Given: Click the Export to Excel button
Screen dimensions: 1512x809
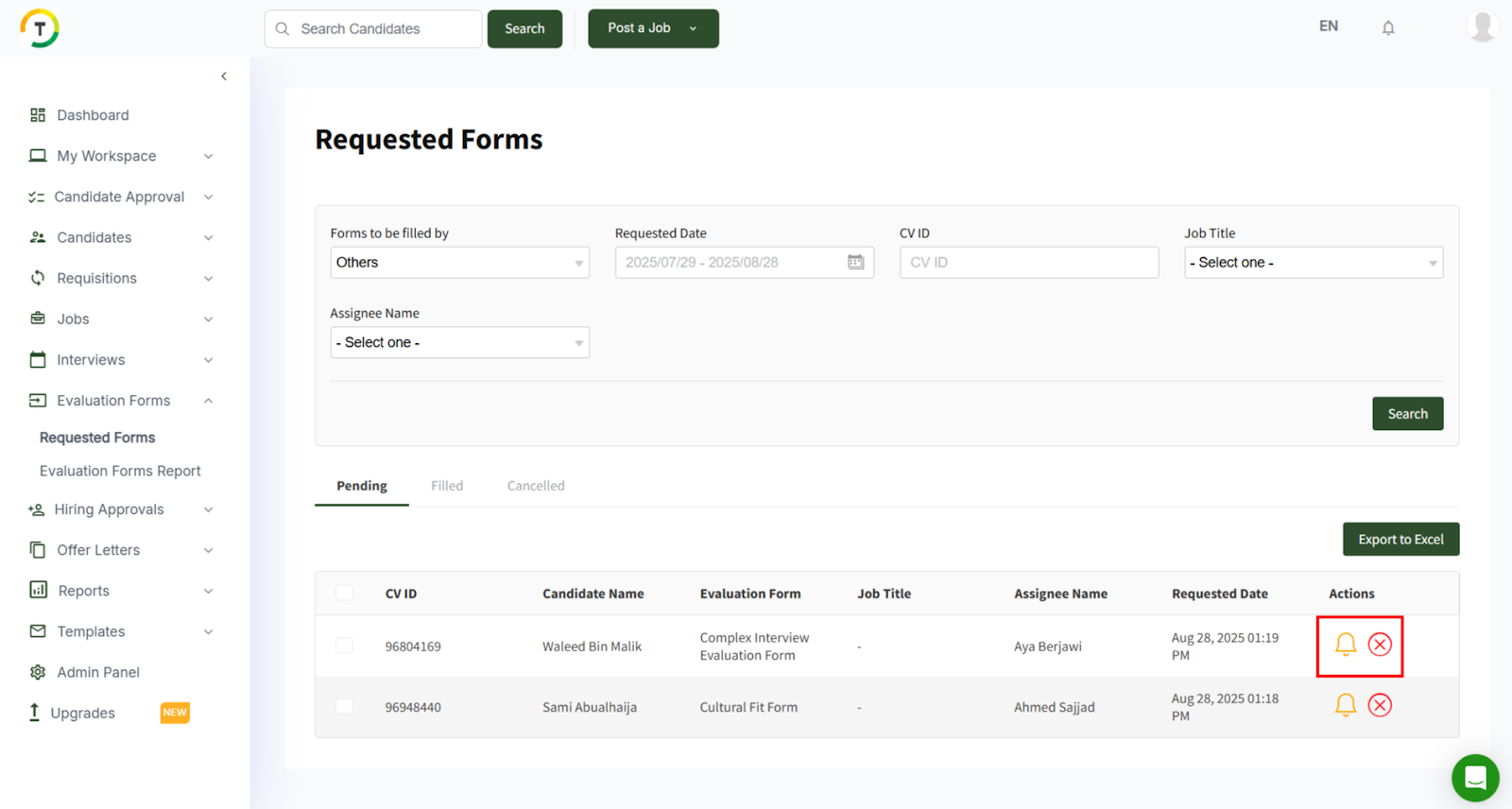Looking at the screenshot, I should [x=1400, y=540].
